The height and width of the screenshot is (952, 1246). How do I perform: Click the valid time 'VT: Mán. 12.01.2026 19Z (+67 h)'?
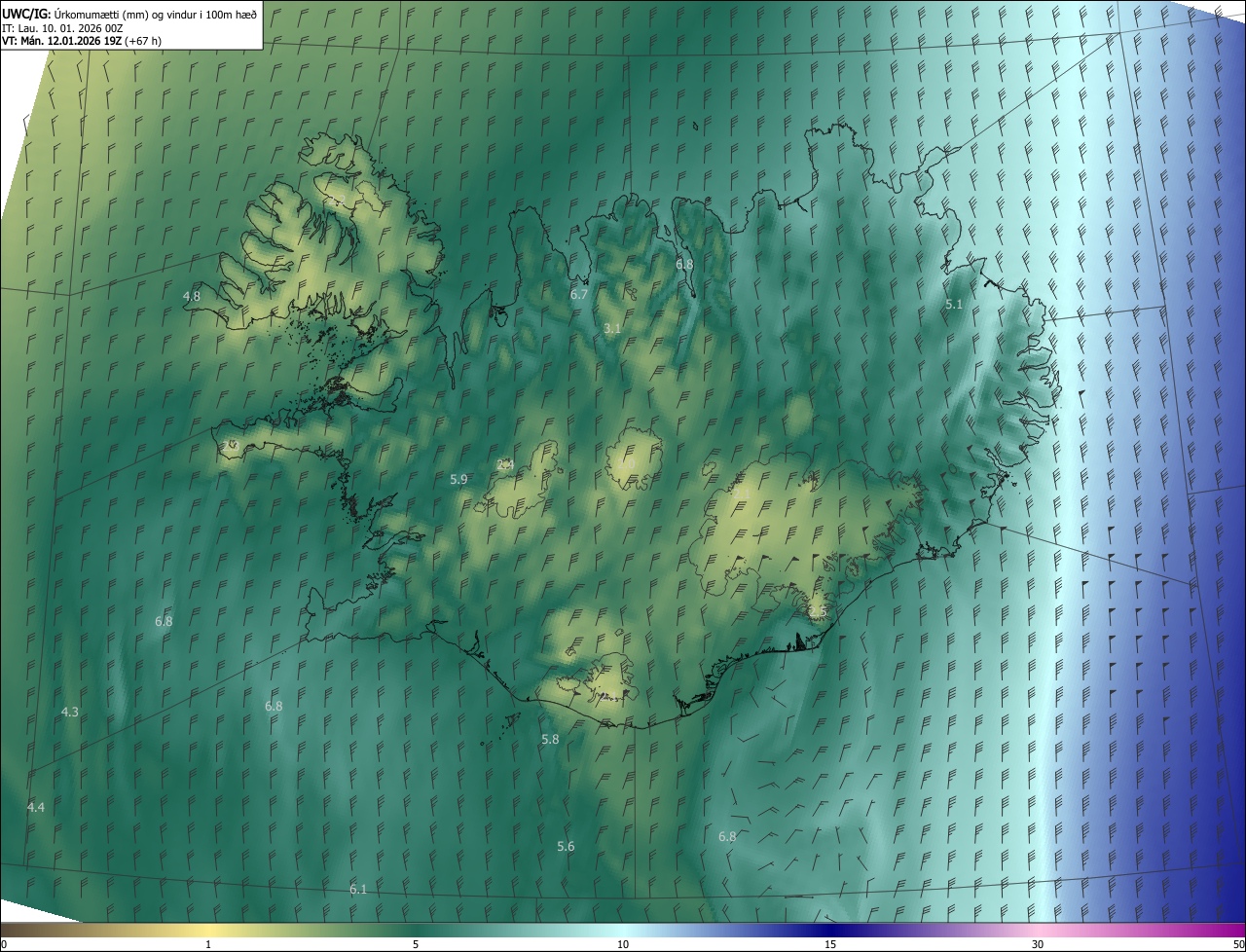point(82,41)
